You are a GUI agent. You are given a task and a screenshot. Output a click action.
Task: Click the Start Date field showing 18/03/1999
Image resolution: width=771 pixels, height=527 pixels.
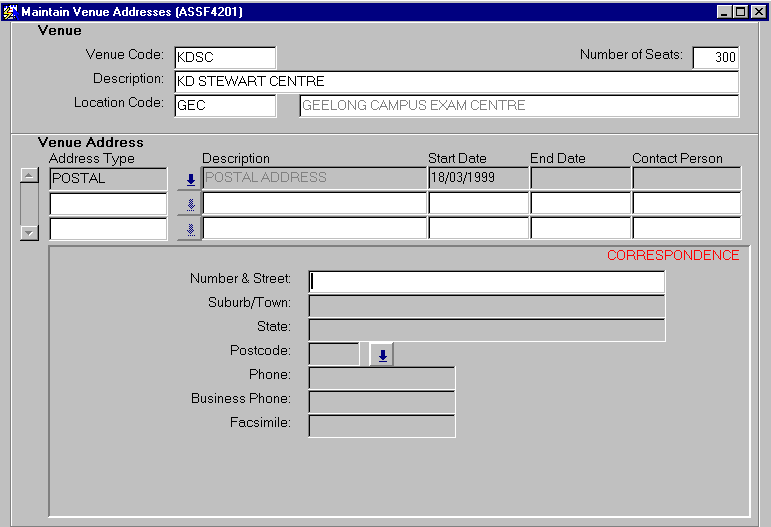coord(477,178)
